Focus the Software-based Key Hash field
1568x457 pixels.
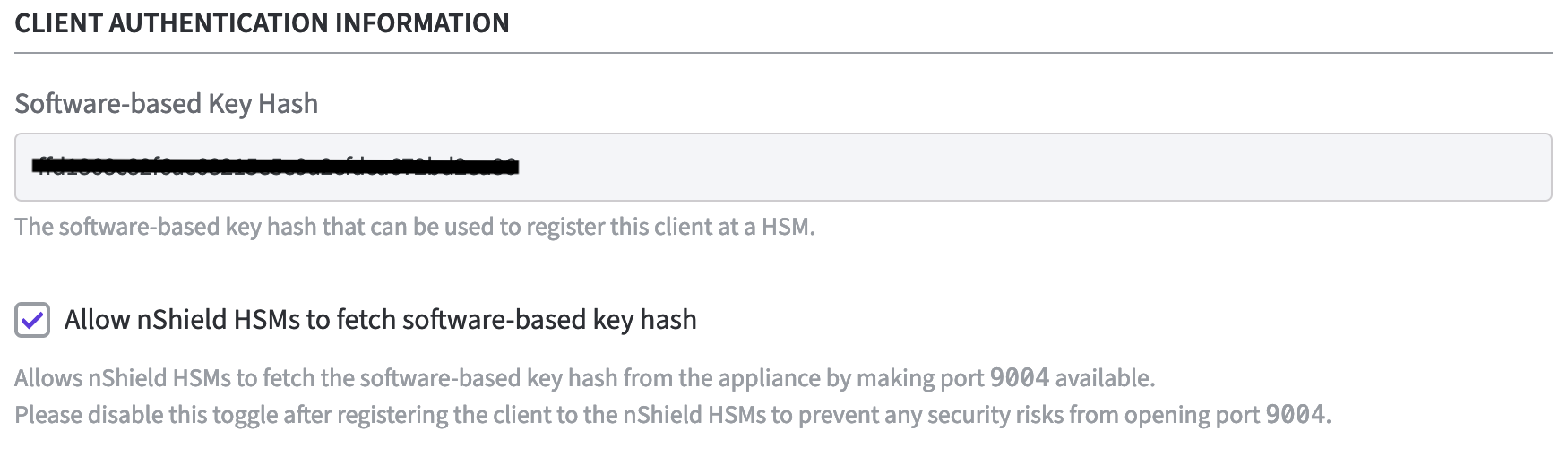(x=782, y=168)
